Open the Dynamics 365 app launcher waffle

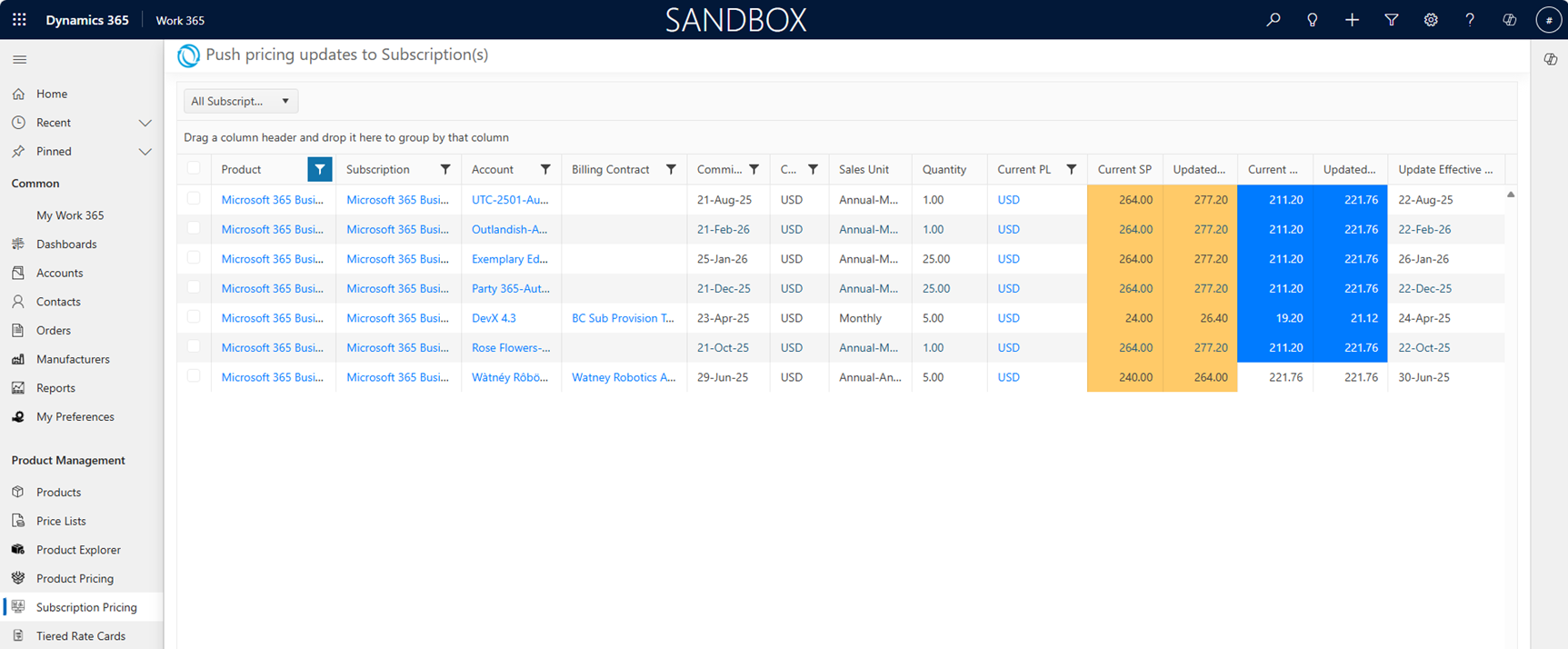[19, 19]
